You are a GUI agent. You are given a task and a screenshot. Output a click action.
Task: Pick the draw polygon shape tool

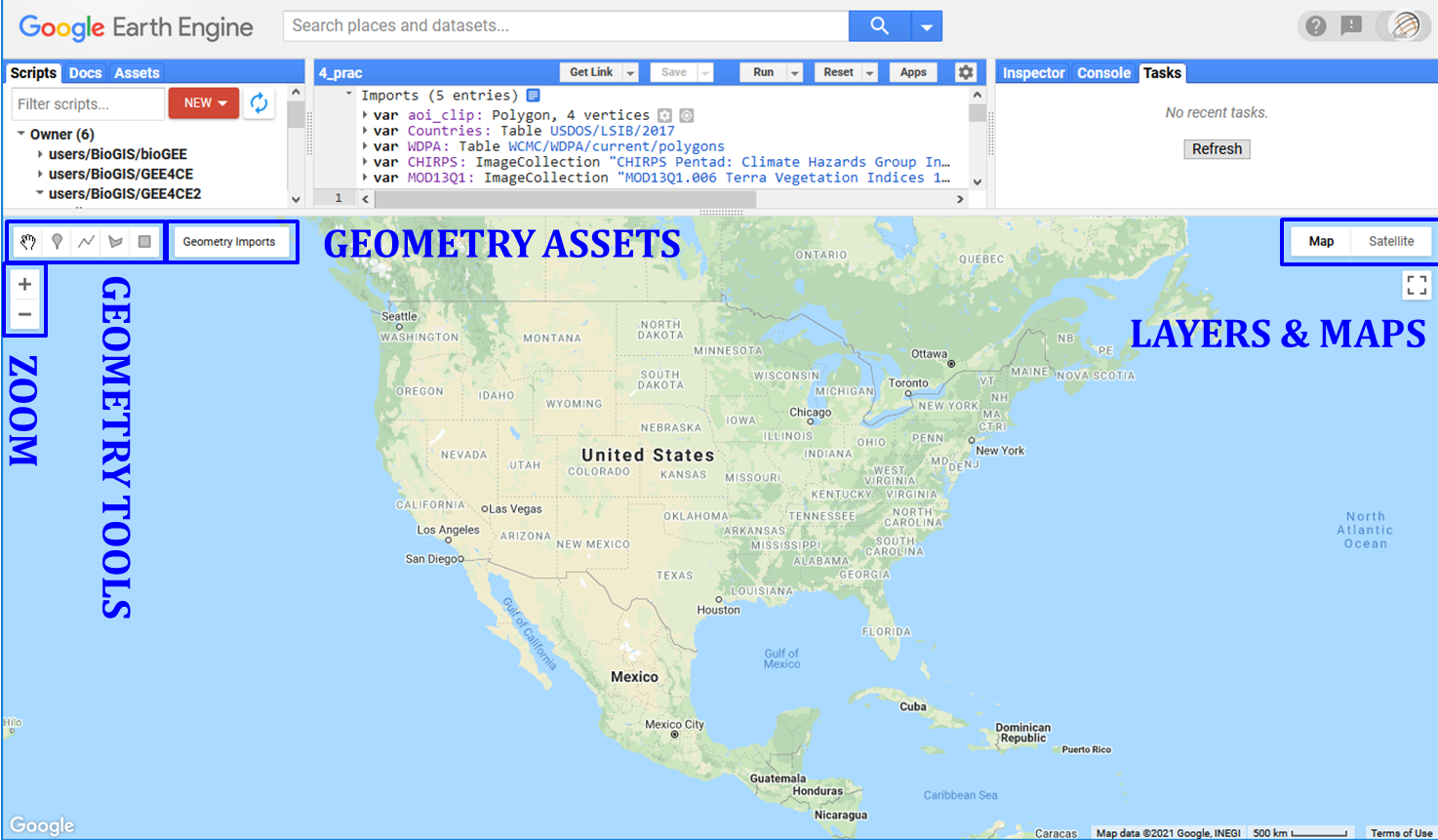[116, 242]
